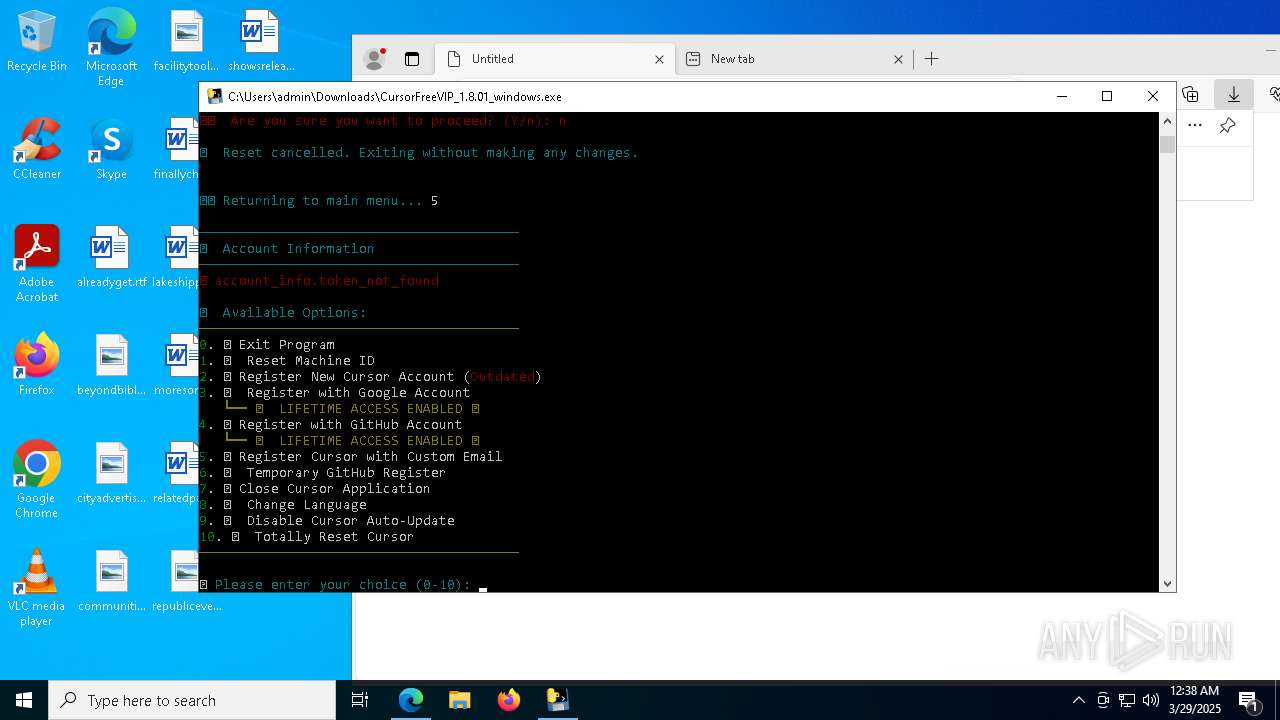
Task: Launch Microsoft Edge desktop shortcut
Action: coord(111,48)
